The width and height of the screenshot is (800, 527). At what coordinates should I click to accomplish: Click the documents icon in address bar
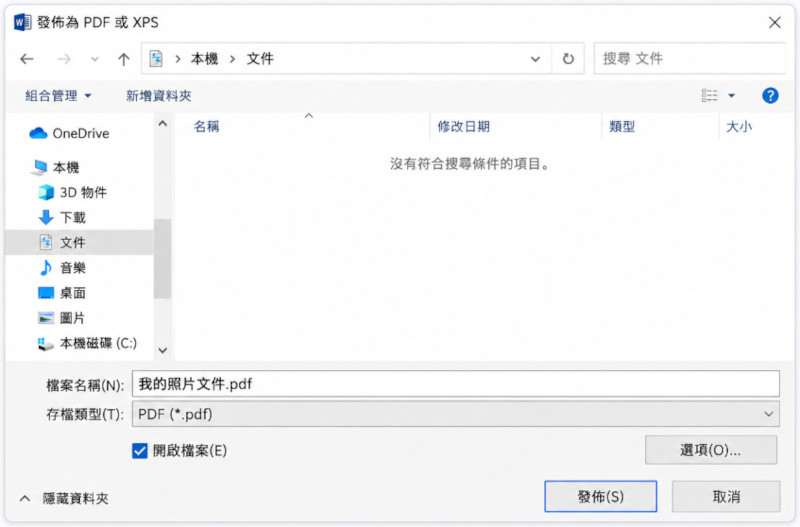coord(156,59)
